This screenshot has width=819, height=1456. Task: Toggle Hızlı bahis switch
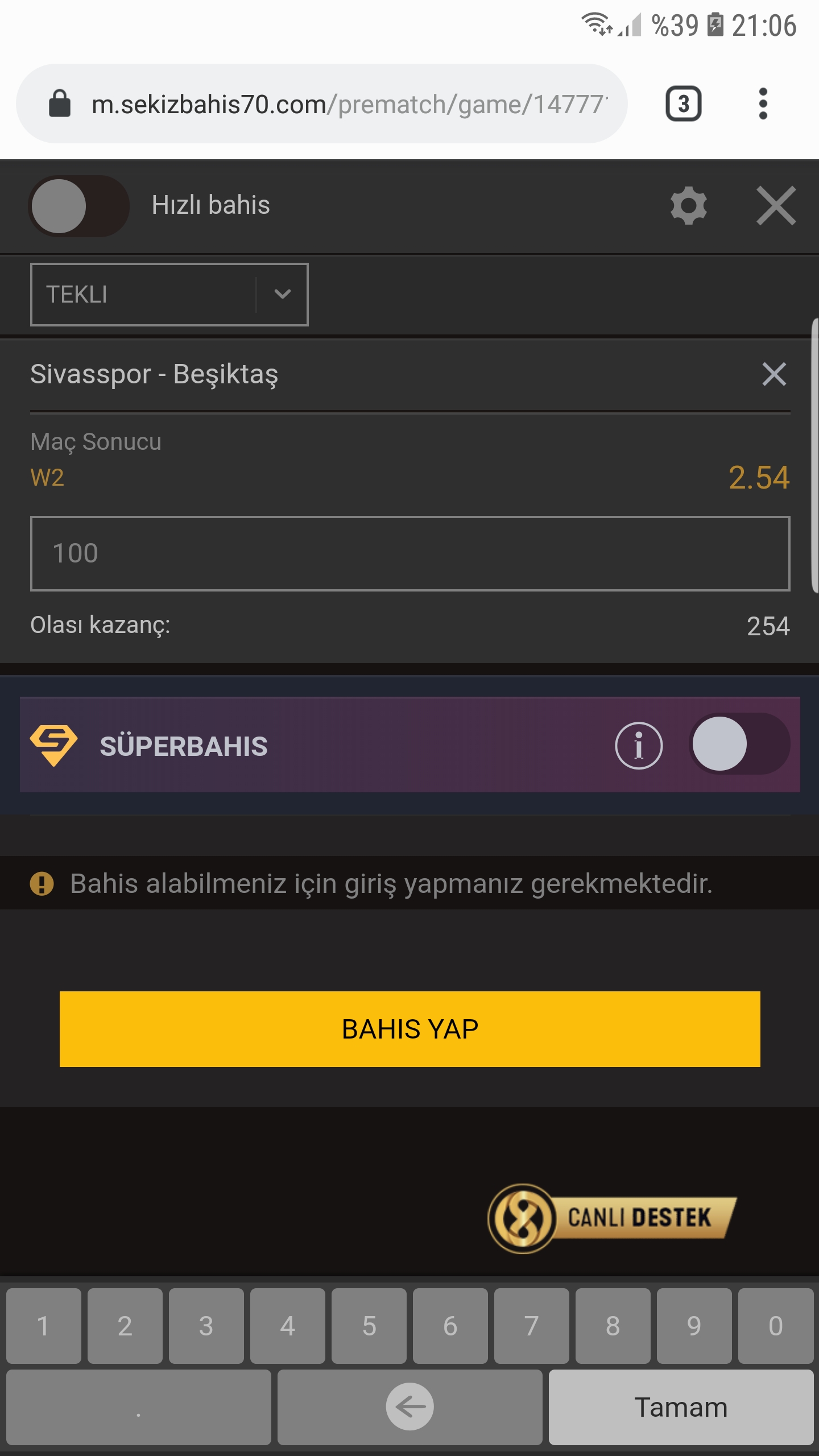78,206
